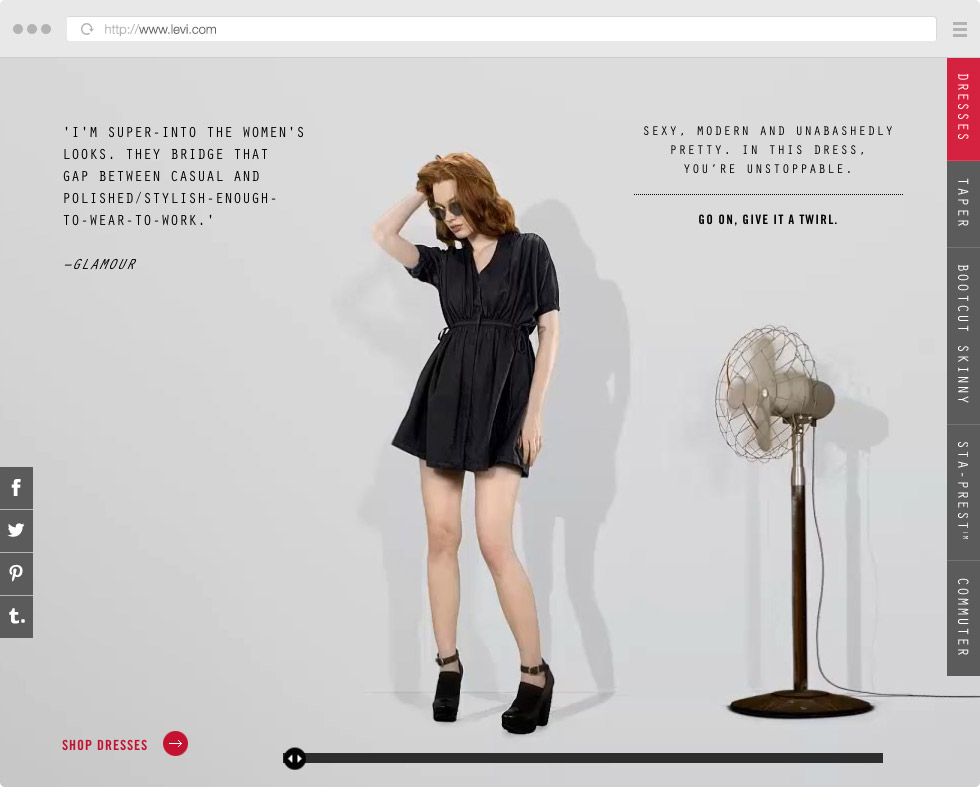Open the Dresses side tab
980x787 pixels.
[963, 108]
